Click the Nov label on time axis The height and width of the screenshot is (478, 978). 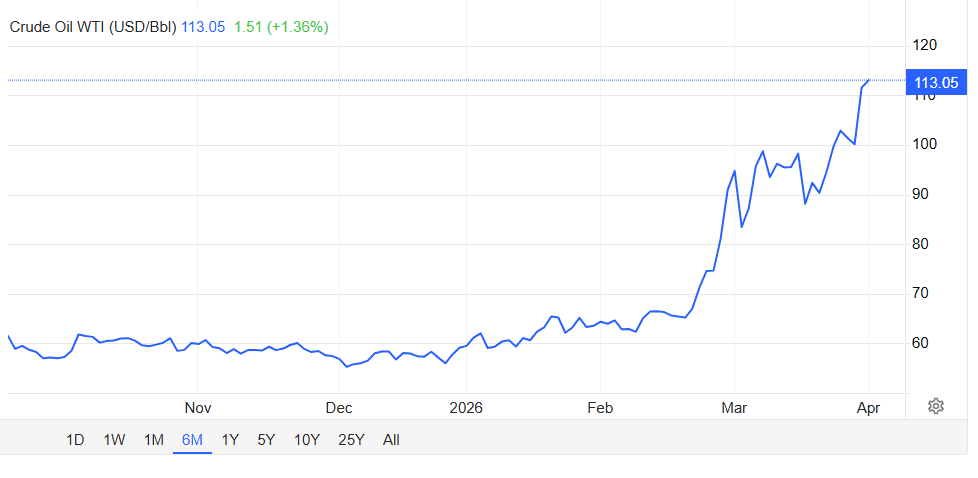(198, 408)
